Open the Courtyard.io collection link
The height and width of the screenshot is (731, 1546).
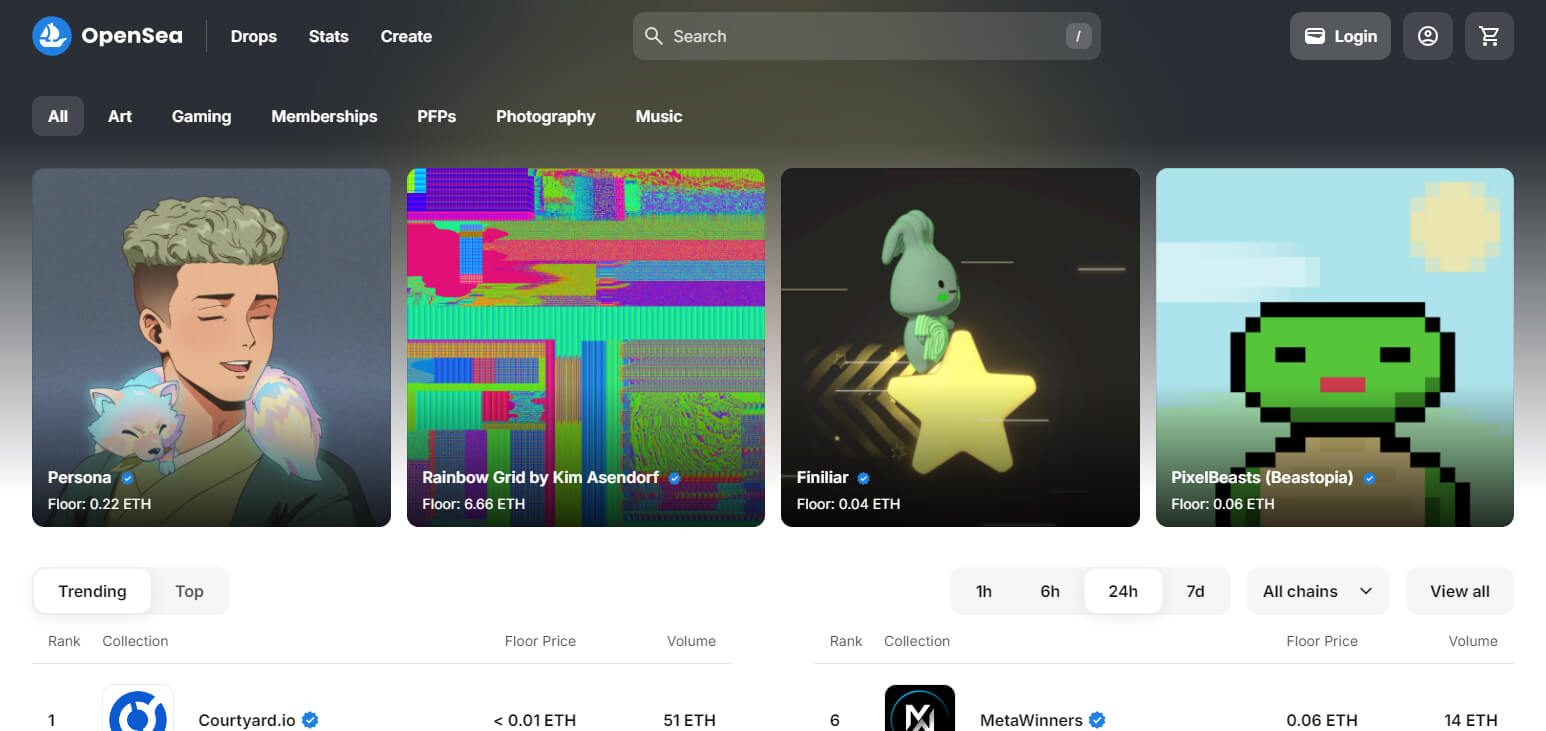[247, 720]
